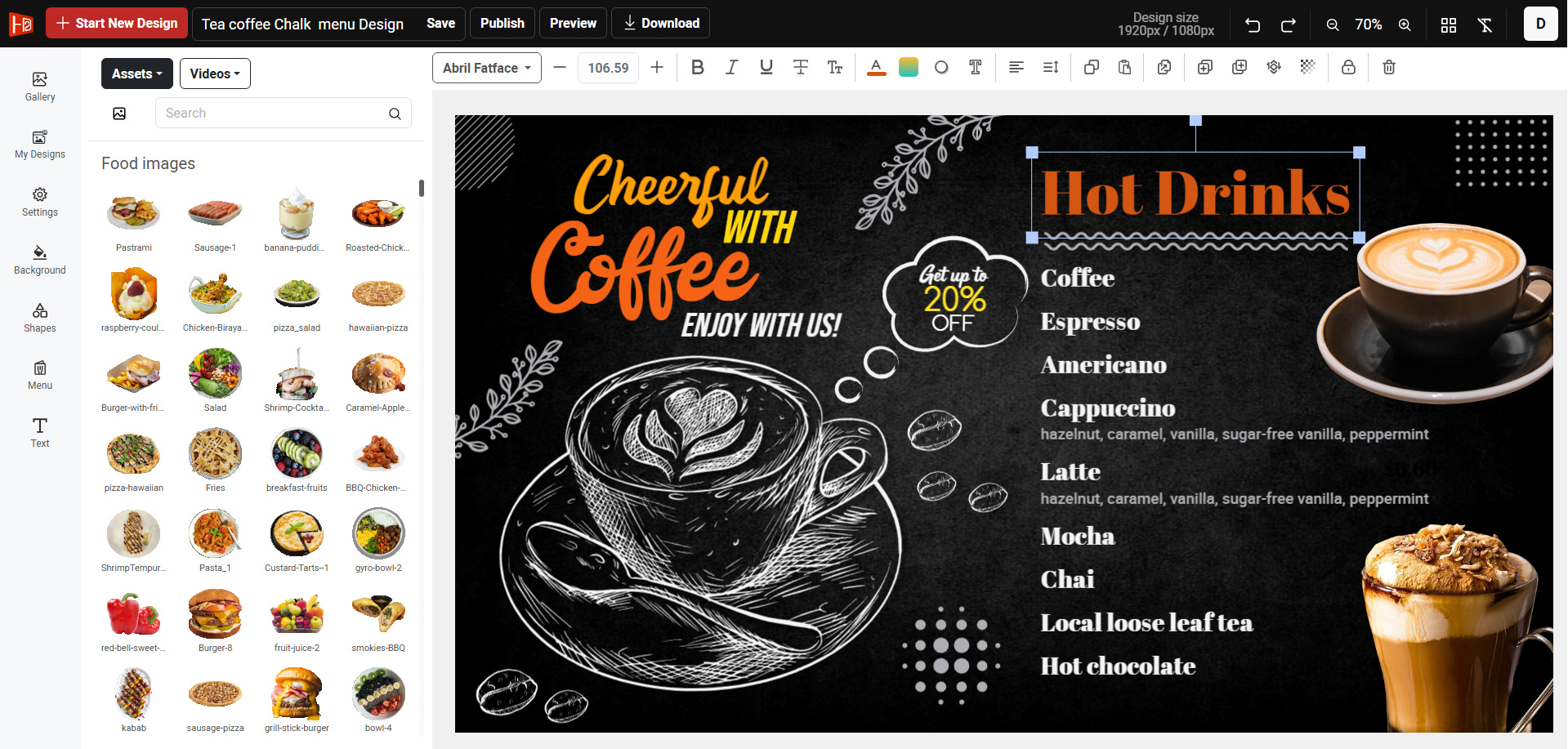Delete the selected text with trash icon
Viewport: 1568px width, 749px height.
pos(1388,67)
